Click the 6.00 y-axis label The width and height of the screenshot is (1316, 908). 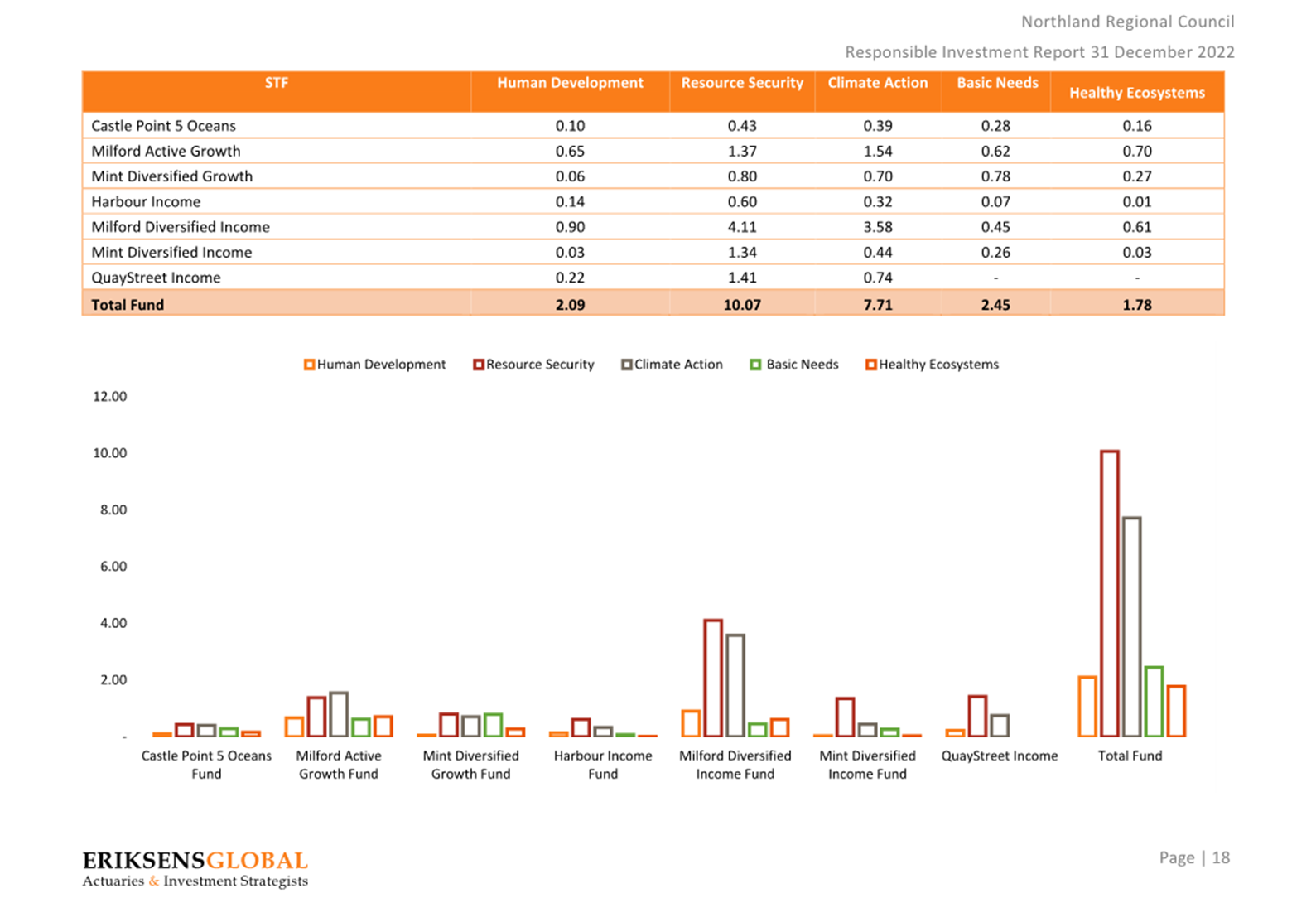113,567
